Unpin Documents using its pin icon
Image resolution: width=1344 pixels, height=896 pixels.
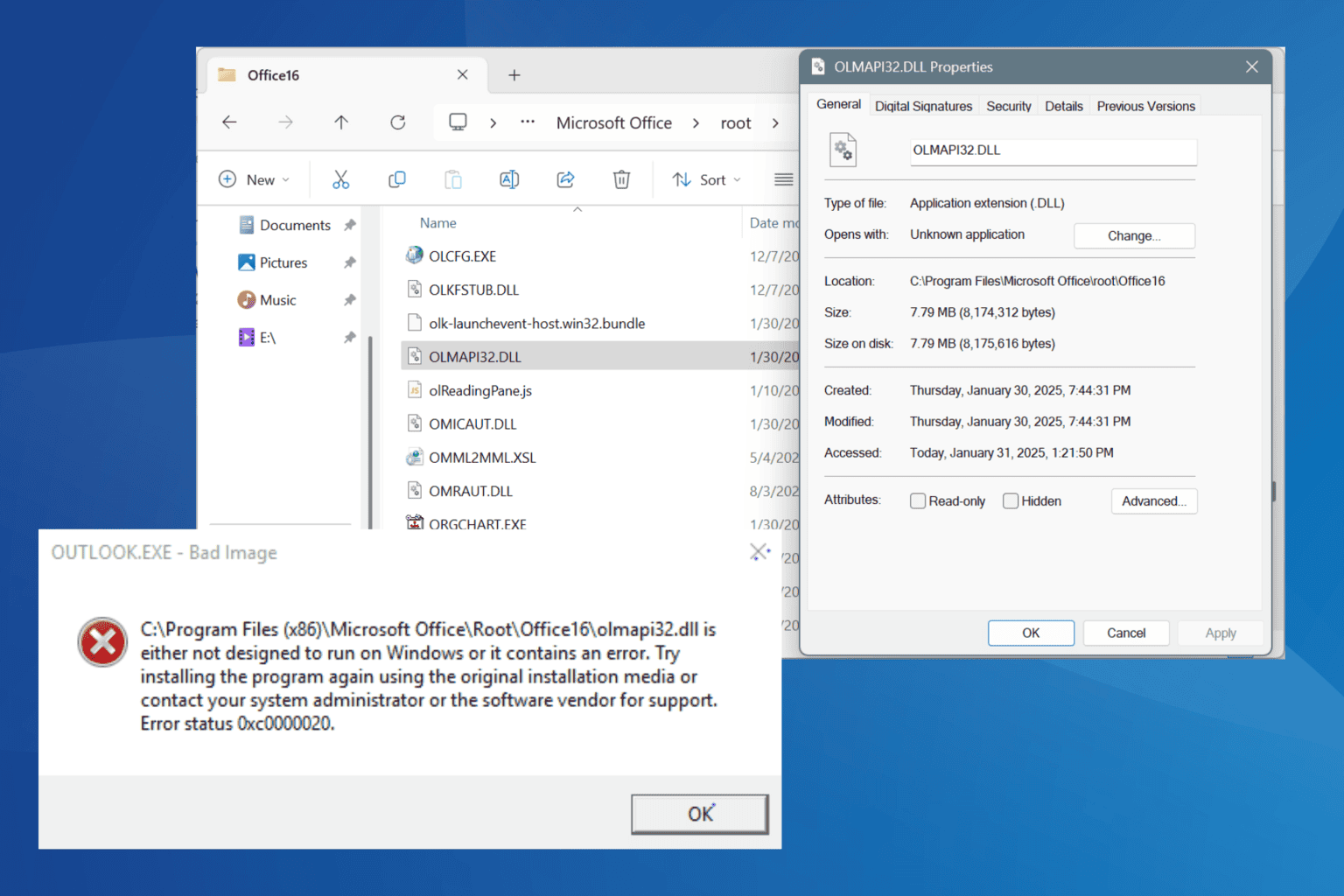350,225
